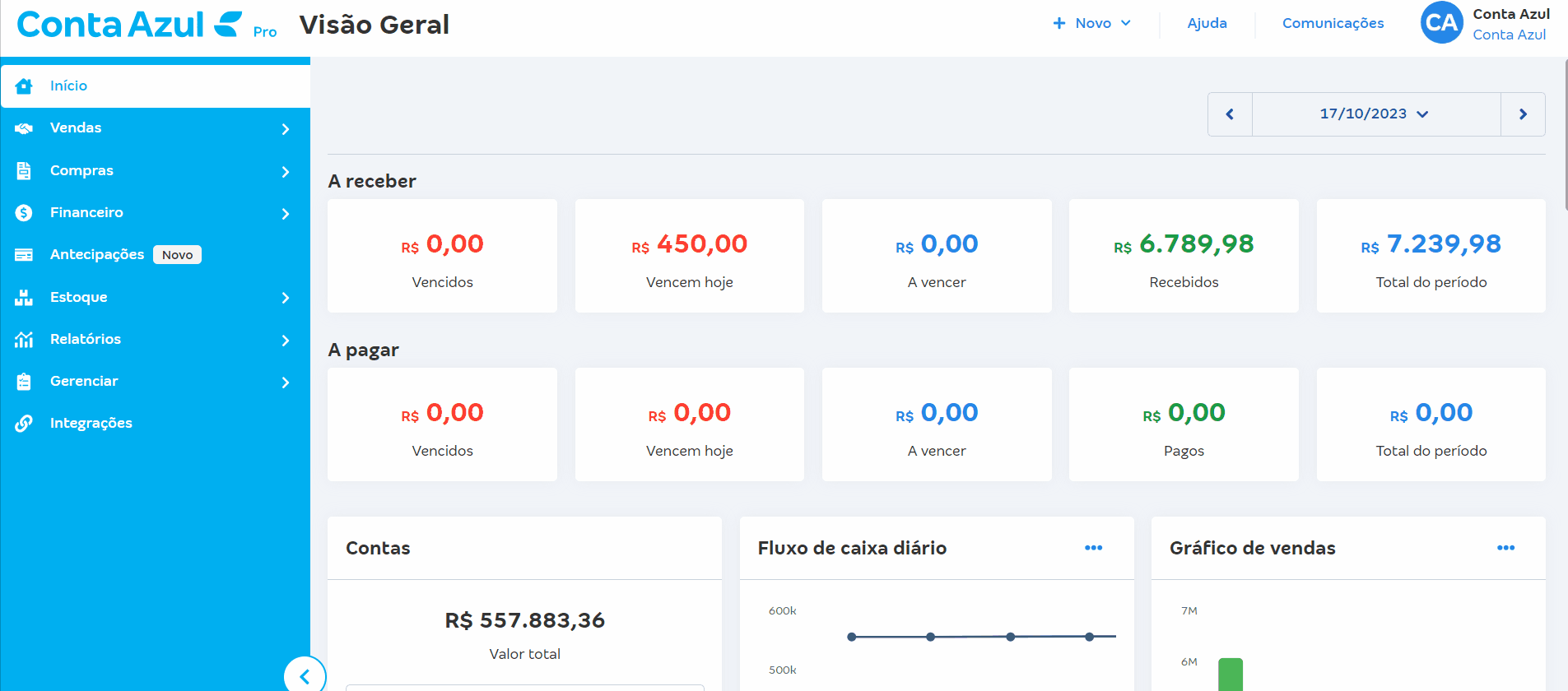Open Comunicações in the top bar

pos(1333,23)
